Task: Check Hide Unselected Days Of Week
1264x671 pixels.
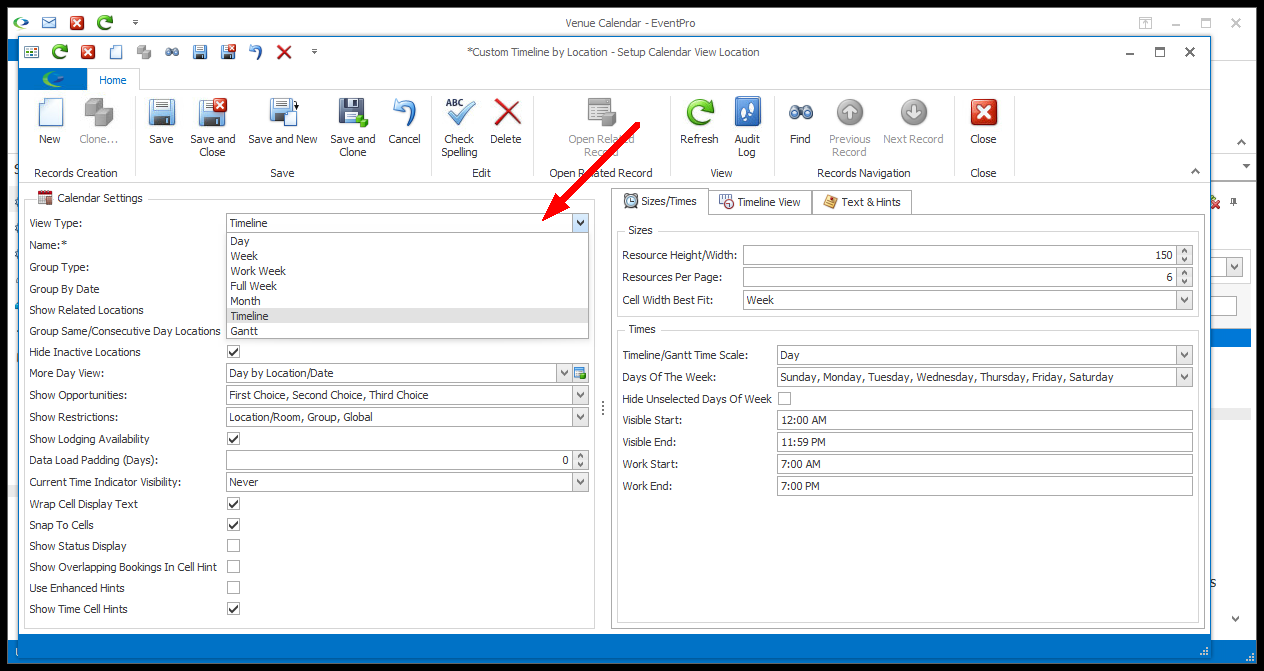Action: (x=784, y=399)
